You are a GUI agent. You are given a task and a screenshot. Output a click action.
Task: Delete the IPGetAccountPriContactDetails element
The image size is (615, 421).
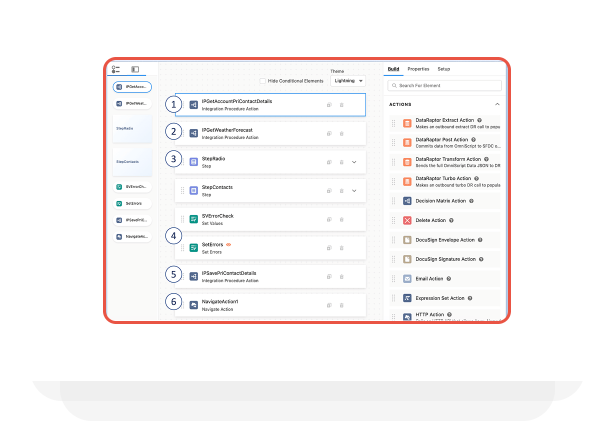click(342, 105)
